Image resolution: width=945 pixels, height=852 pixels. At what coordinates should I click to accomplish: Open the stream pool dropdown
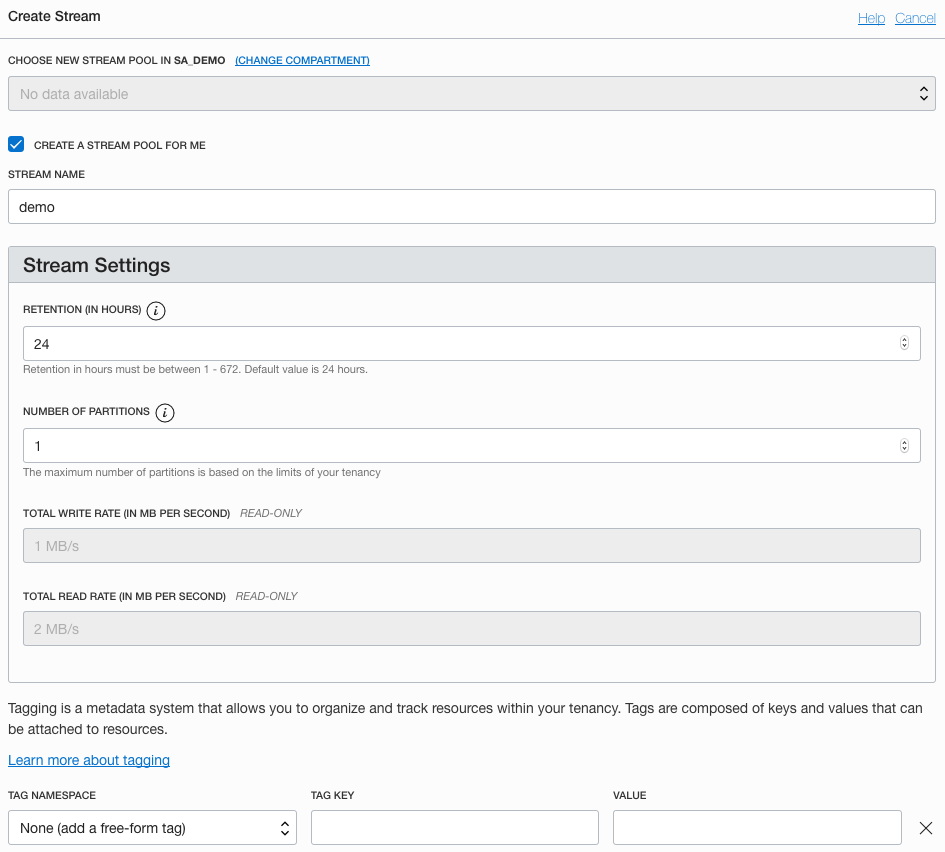(x=471, y=94)
